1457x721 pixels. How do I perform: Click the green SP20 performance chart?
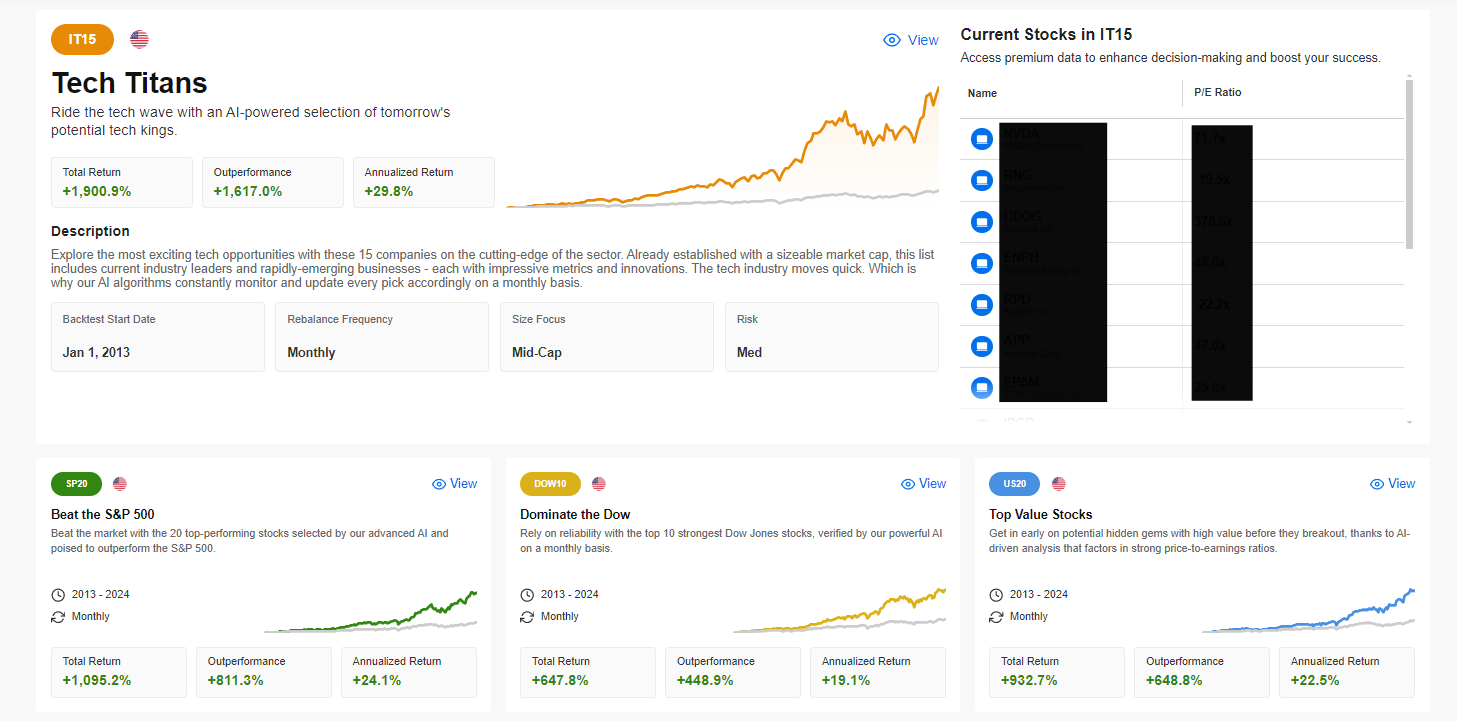[370, 612]
